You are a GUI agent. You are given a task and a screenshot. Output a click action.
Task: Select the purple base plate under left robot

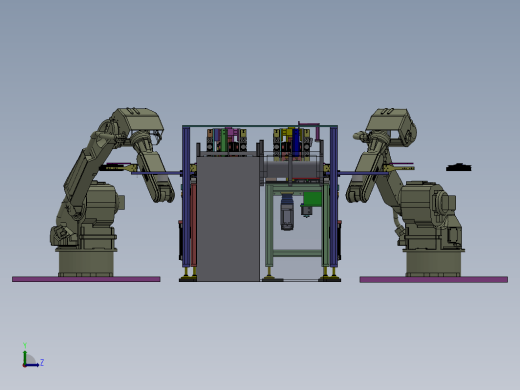pyautogui.click(x=86, y=279)
